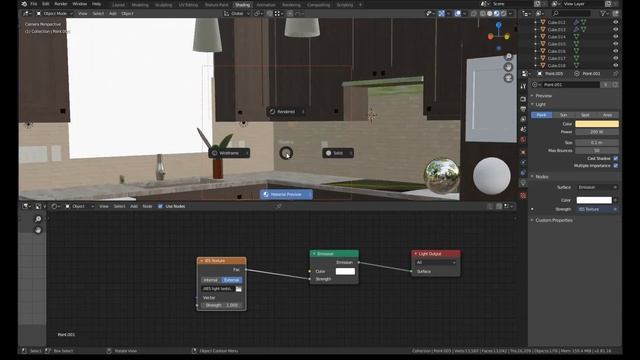Image resolution: width=640 pixels, height=360 pixels.
Task: Click the light Size value field
Action: point(597,142)
